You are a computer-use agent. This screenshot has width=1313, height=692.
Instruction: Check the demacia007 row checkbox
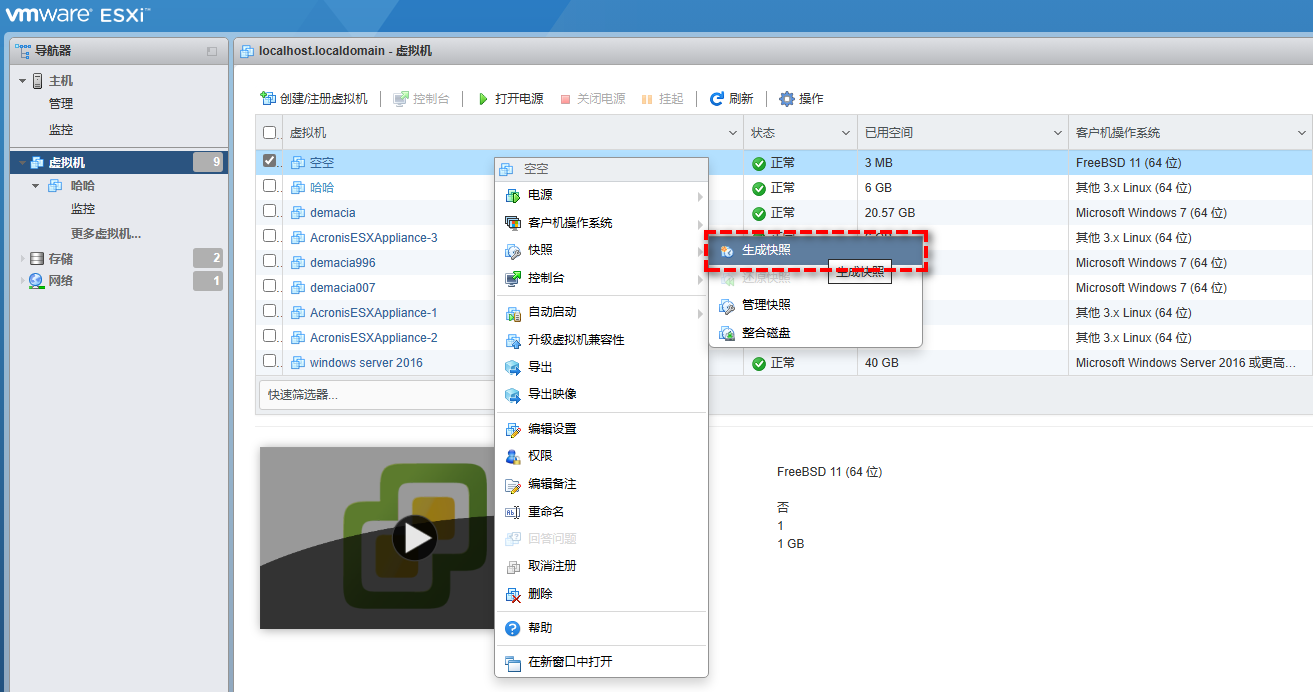(270, 286)
